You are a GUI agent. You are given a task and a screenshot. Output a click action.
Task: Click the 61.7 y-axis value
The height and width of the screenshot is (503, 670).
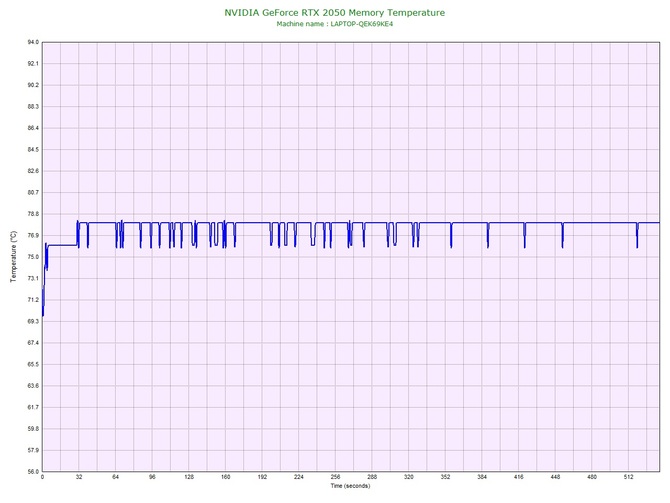33,407
